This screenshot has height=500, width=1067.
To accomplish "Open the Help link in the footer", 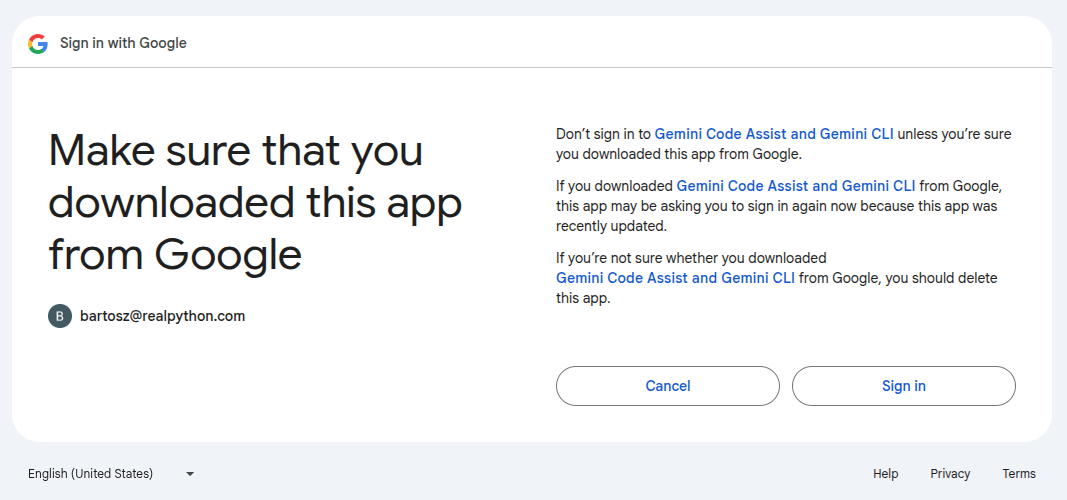I will 885,474.
